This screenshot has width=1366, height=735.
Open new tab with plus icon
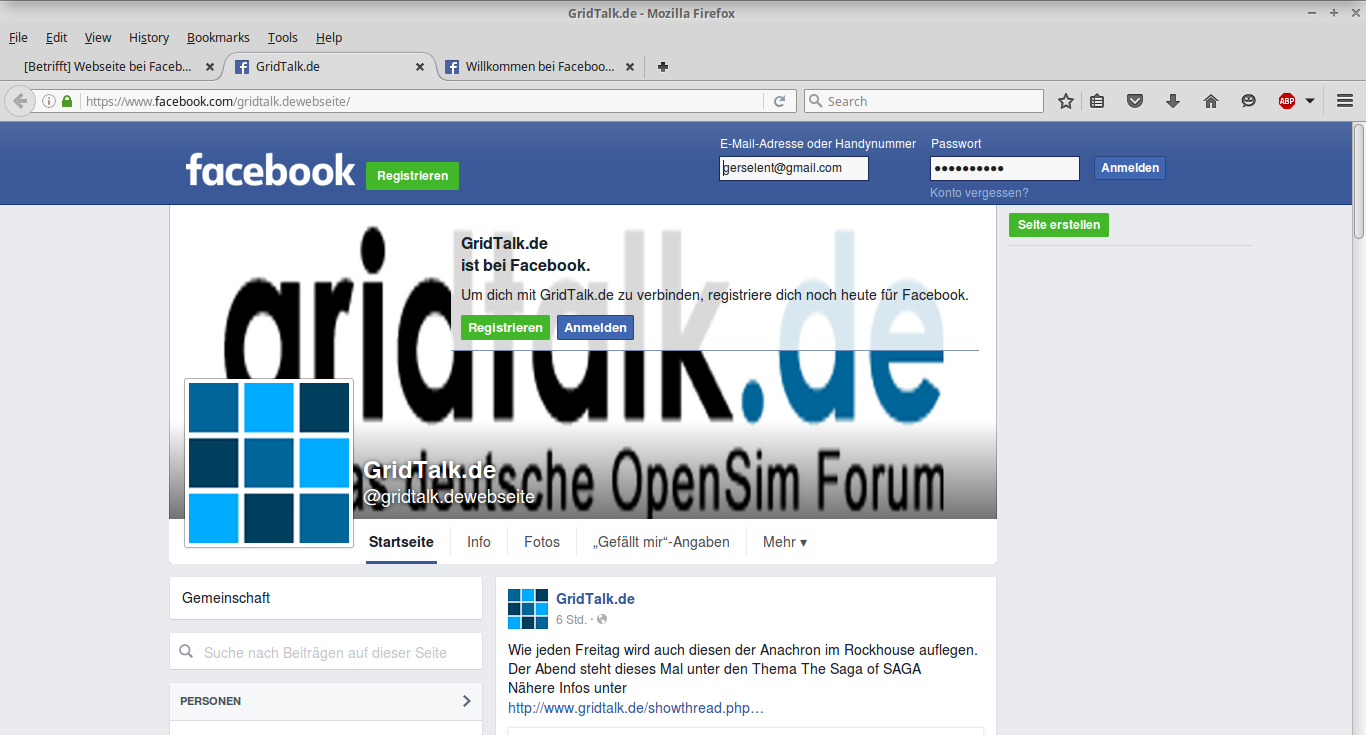tap(662, 67)
